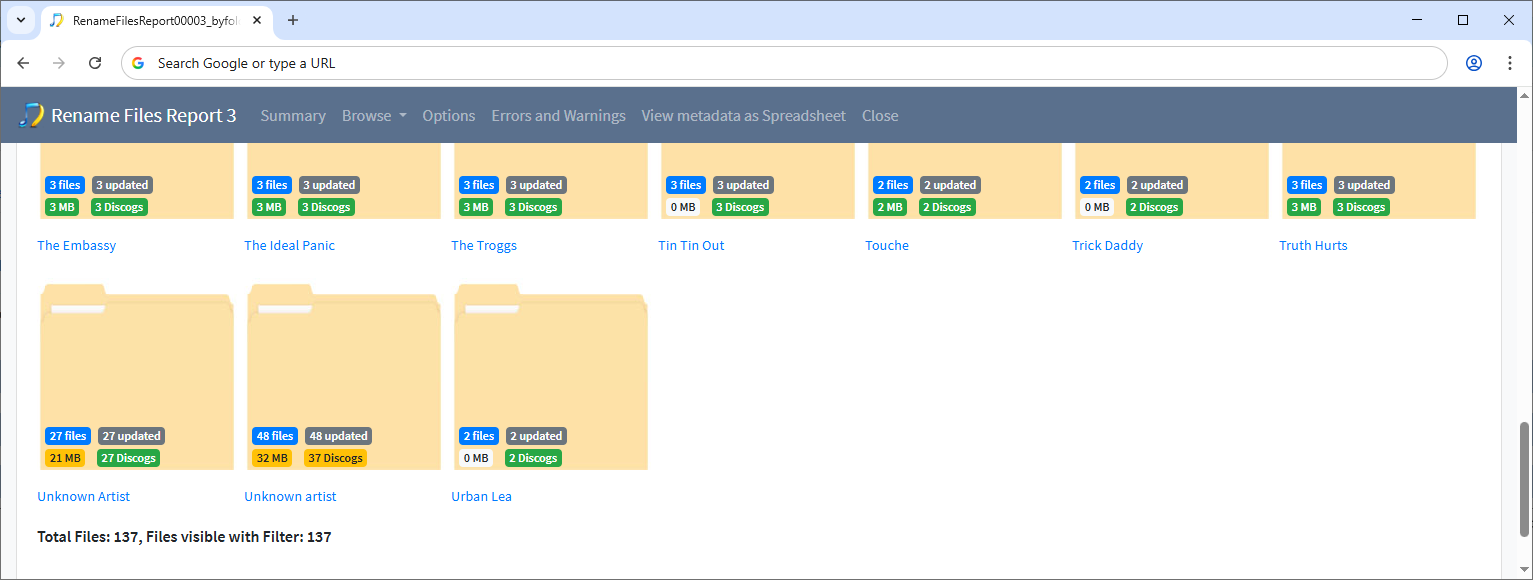The height and width of the screenshot is (580, 1533).
Task: Open the Urban Lea folder link
Action: [x=482, y=496]
